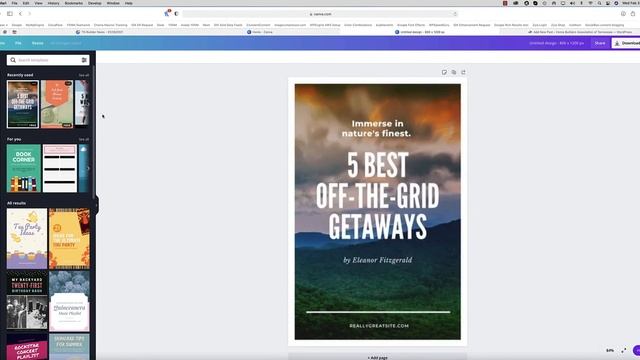Click the Add page button below the canvas
640x360 pixels.
(x=378, y=357)
